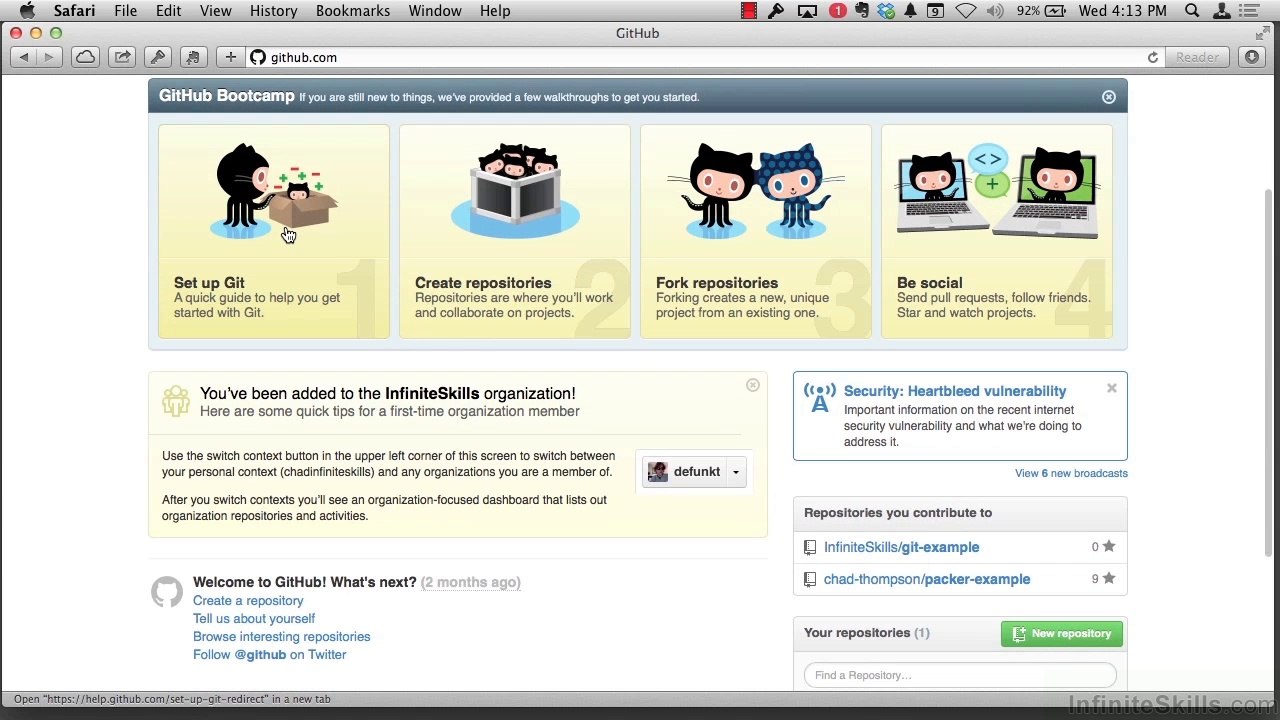Dismiss the Heartbleed security broadcast
Viewport: 1280px width, 720px height.
(x=1112, y=388)
